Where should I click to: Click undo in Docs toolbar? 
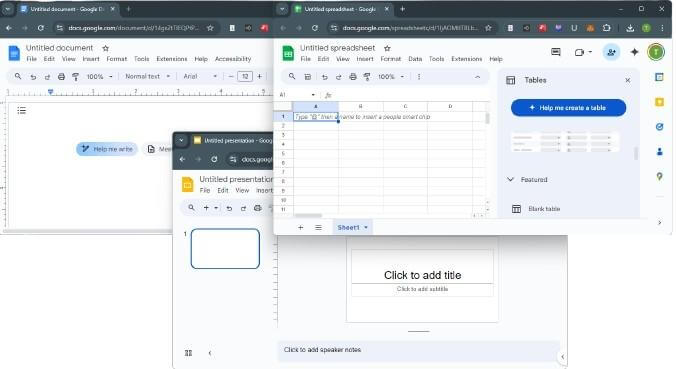tap(33, 77)
